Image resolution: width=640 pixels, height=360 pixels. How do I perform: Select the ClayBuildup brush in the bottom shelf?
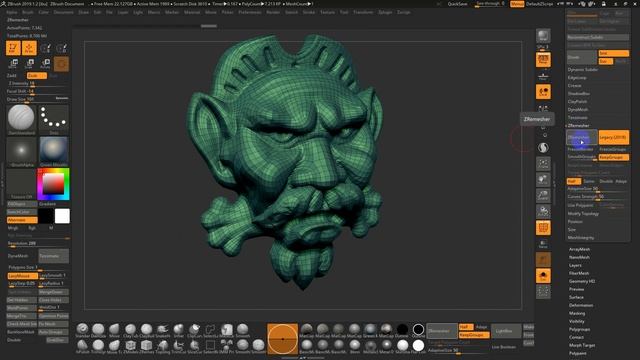(x=147, y=330)
